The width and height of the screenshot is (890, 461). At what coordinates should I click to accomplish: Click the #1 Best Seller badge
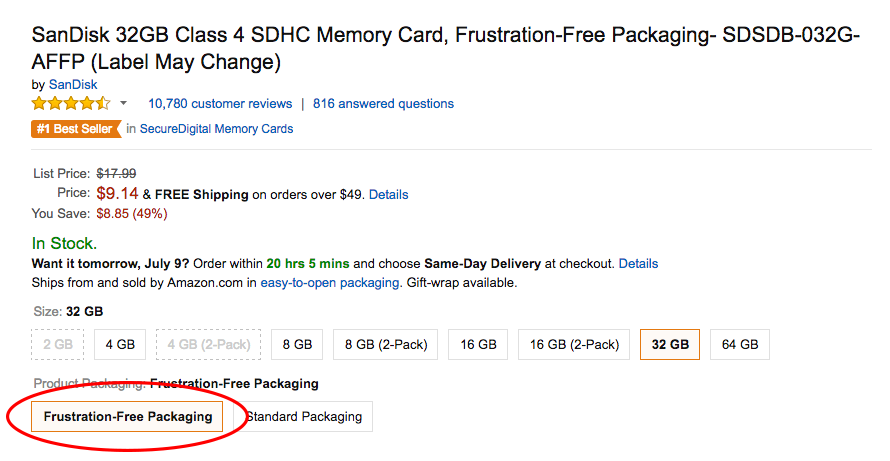point(75,128)
